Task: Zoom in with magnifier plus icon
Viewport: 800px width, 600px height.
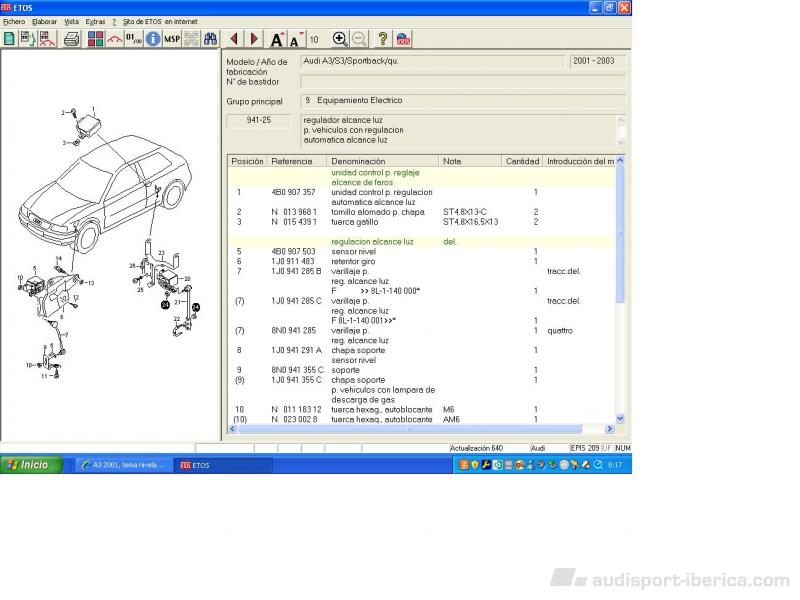Action: [x=339, y=39]
